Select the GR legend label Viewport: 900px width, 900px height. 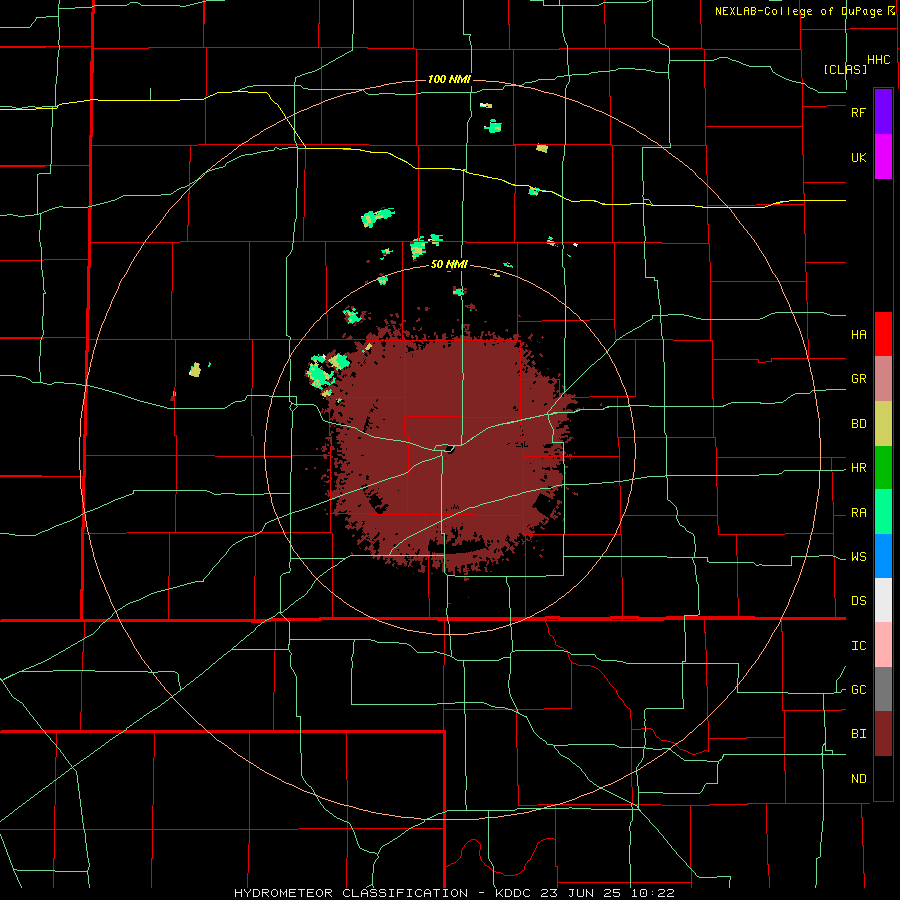859,379
